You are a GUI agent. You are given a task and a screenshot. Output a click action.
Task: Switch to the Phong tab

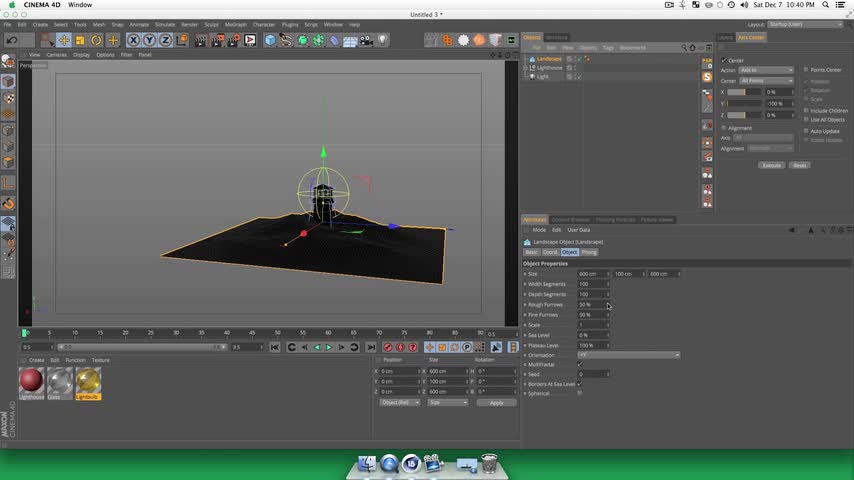coord(590,252)
